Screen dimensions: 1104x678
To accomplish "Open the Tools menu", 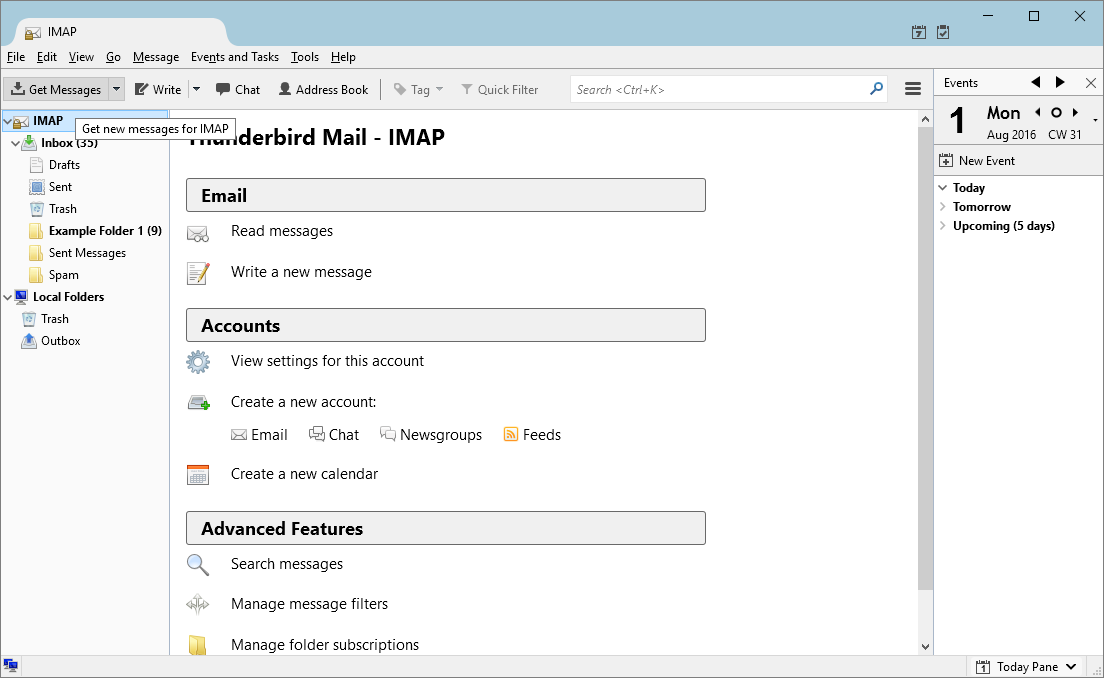I will [305, 57].
